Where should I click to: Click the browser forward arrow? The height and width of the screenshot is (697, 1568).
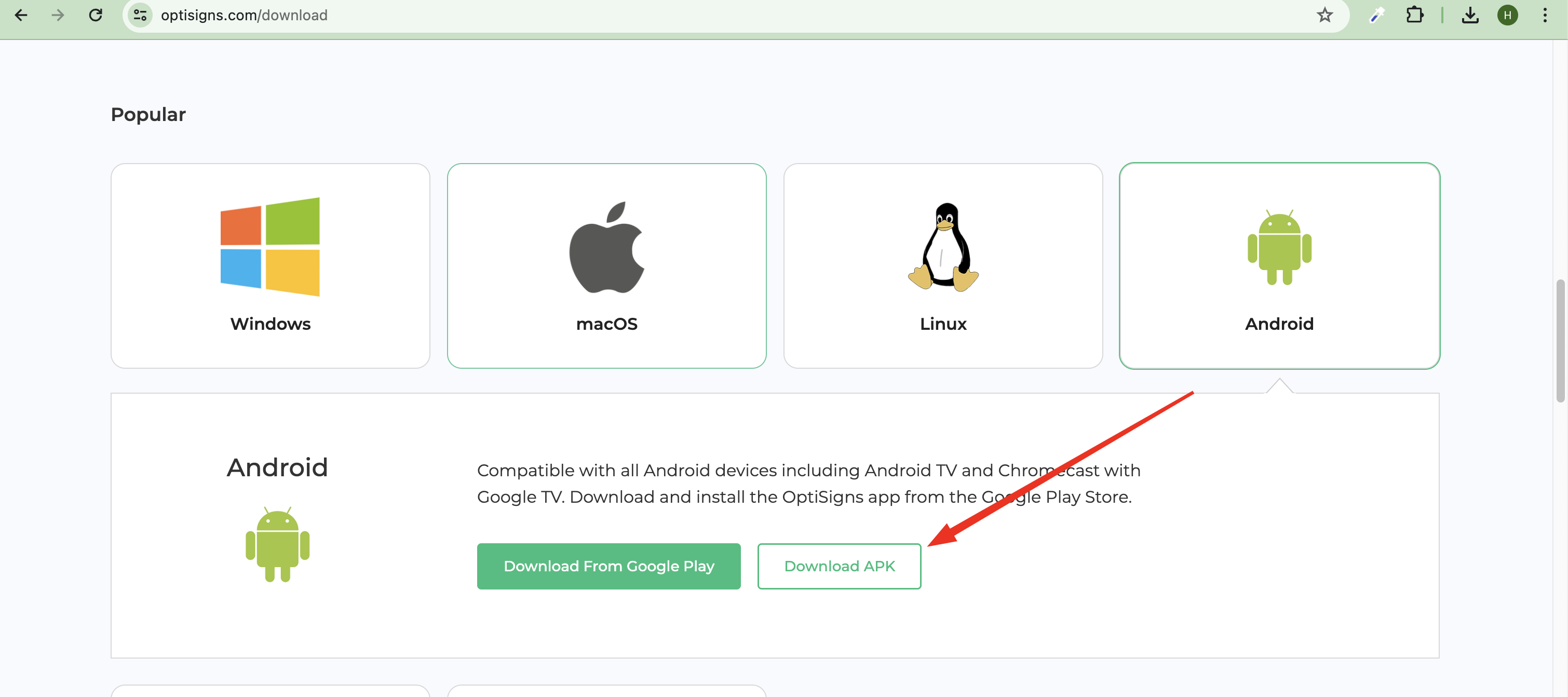pyautogui.click(x=58, y=15)
